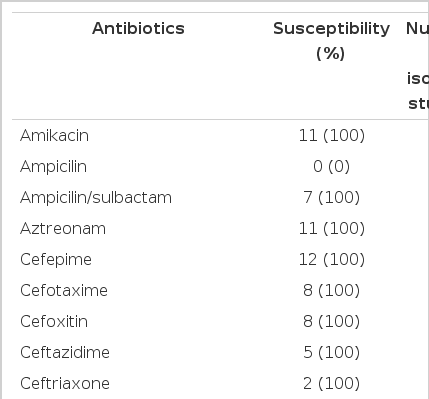Click the Ampicilin/sulbactam antibiotic name

96,198
